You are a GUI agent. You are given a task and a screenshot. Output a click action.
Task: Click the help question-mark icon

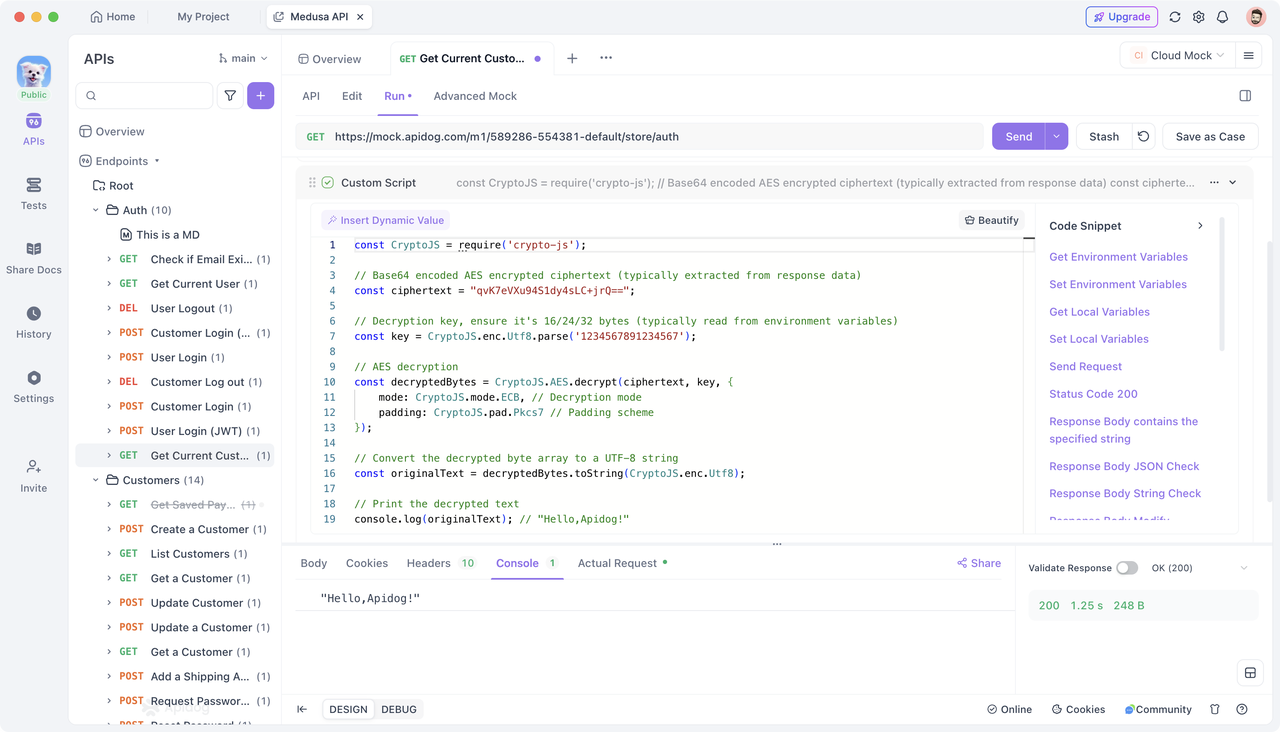click(1242, 709)
